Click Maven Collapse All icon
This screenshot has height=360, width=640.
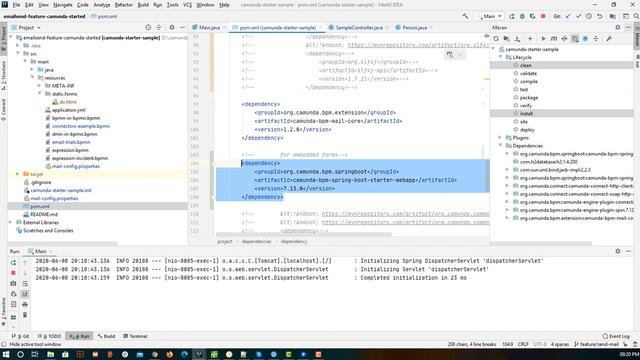[596, 39]
